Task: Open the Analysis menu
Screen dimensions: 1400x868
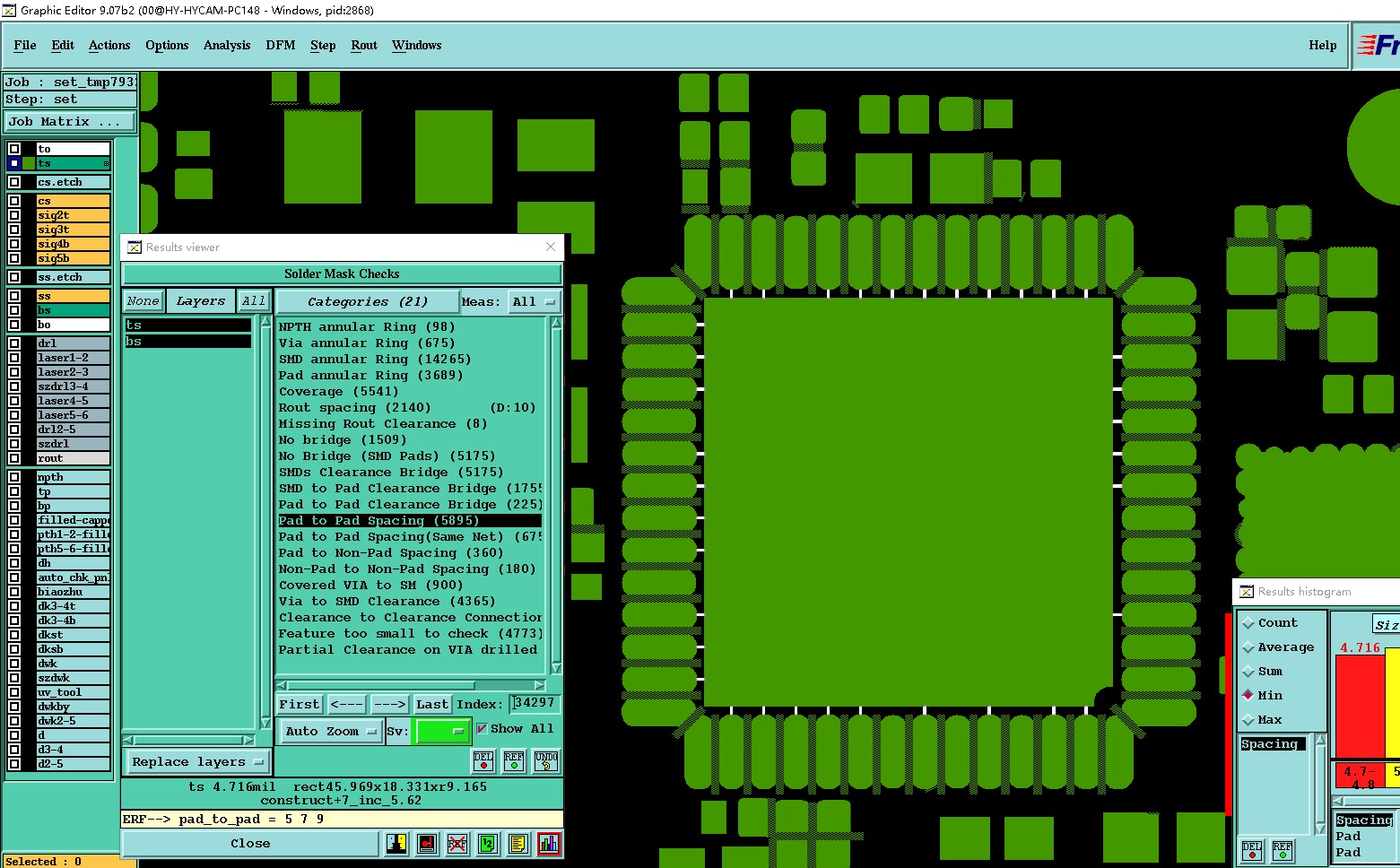Action: point(227,46)
